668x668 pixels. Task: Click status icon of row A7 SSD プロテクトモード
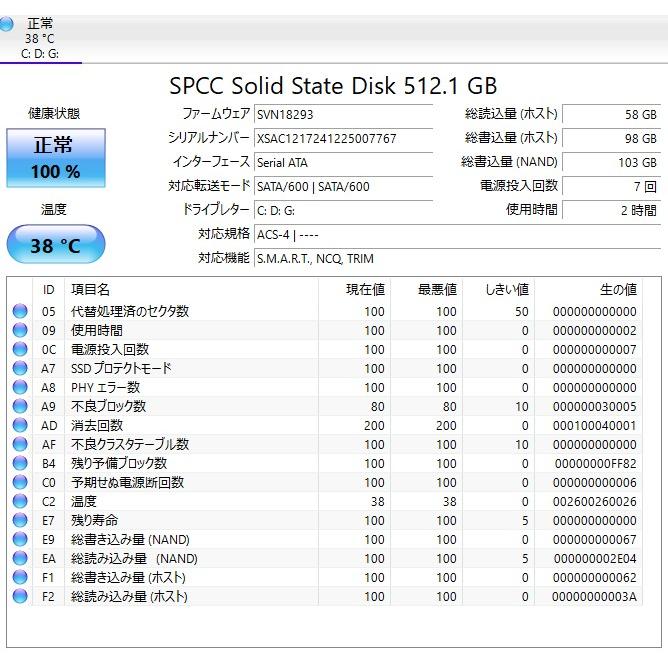20,368
